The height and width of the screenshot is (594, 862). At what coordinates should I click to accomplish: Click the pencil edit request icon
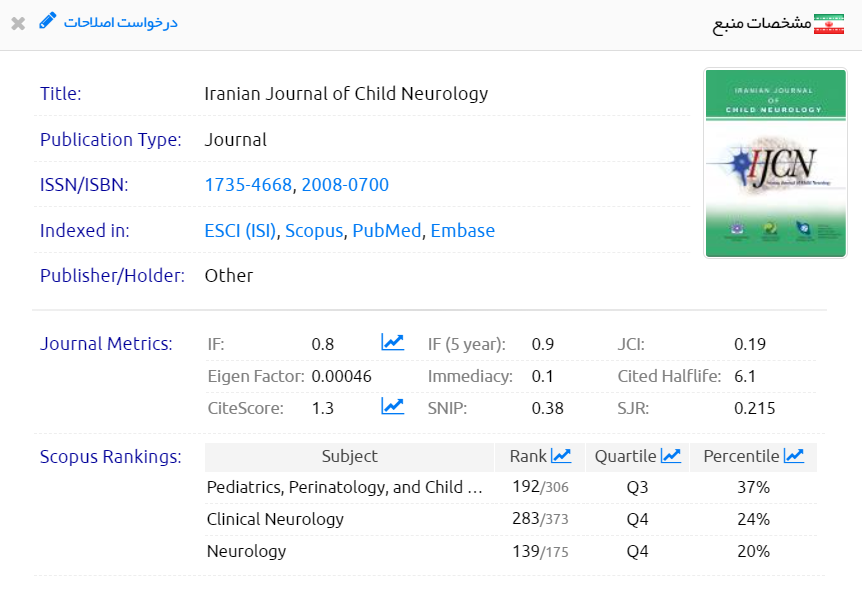click(x=48, y=21)
